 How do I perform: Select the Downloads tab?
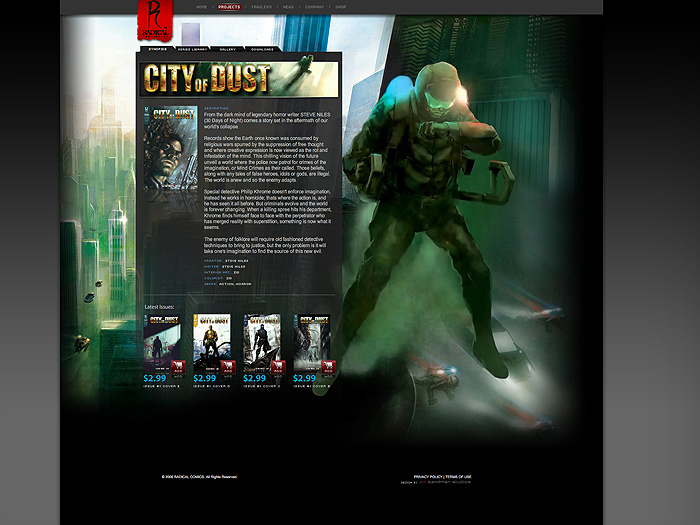262,47
